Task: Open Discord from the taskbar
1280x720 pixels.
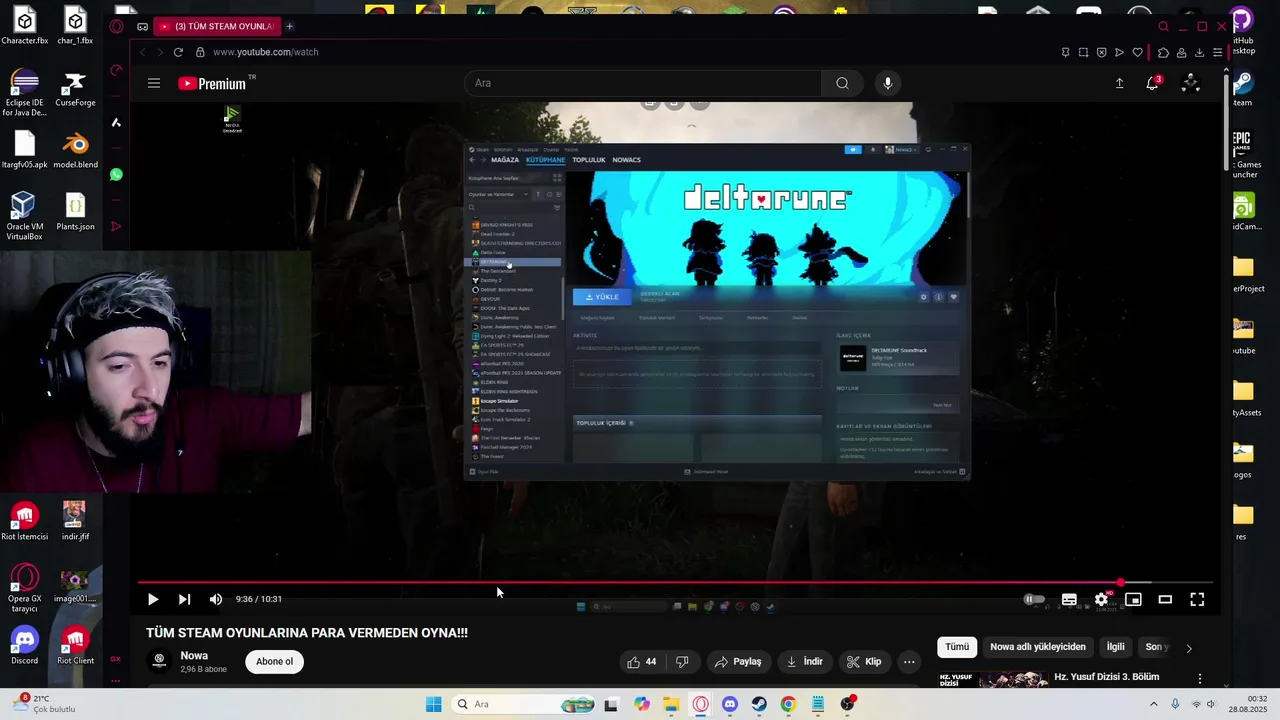Action: pos(729,704)
